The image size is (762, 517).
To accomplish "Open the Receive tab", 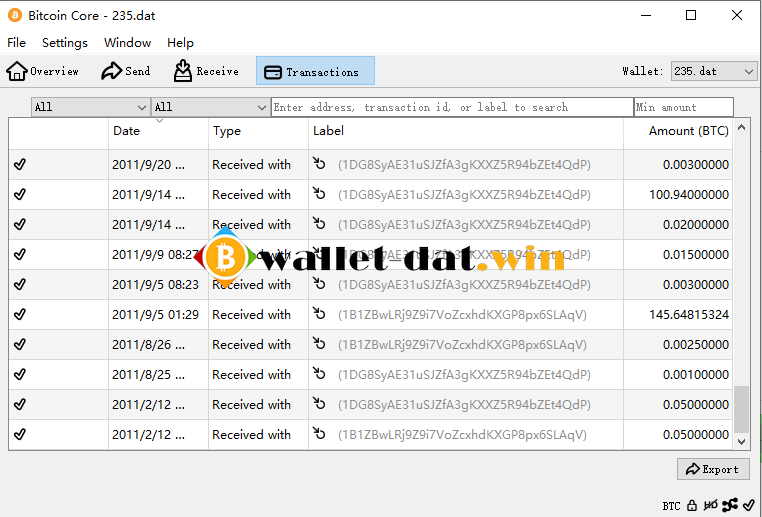I will click(206, 71).
